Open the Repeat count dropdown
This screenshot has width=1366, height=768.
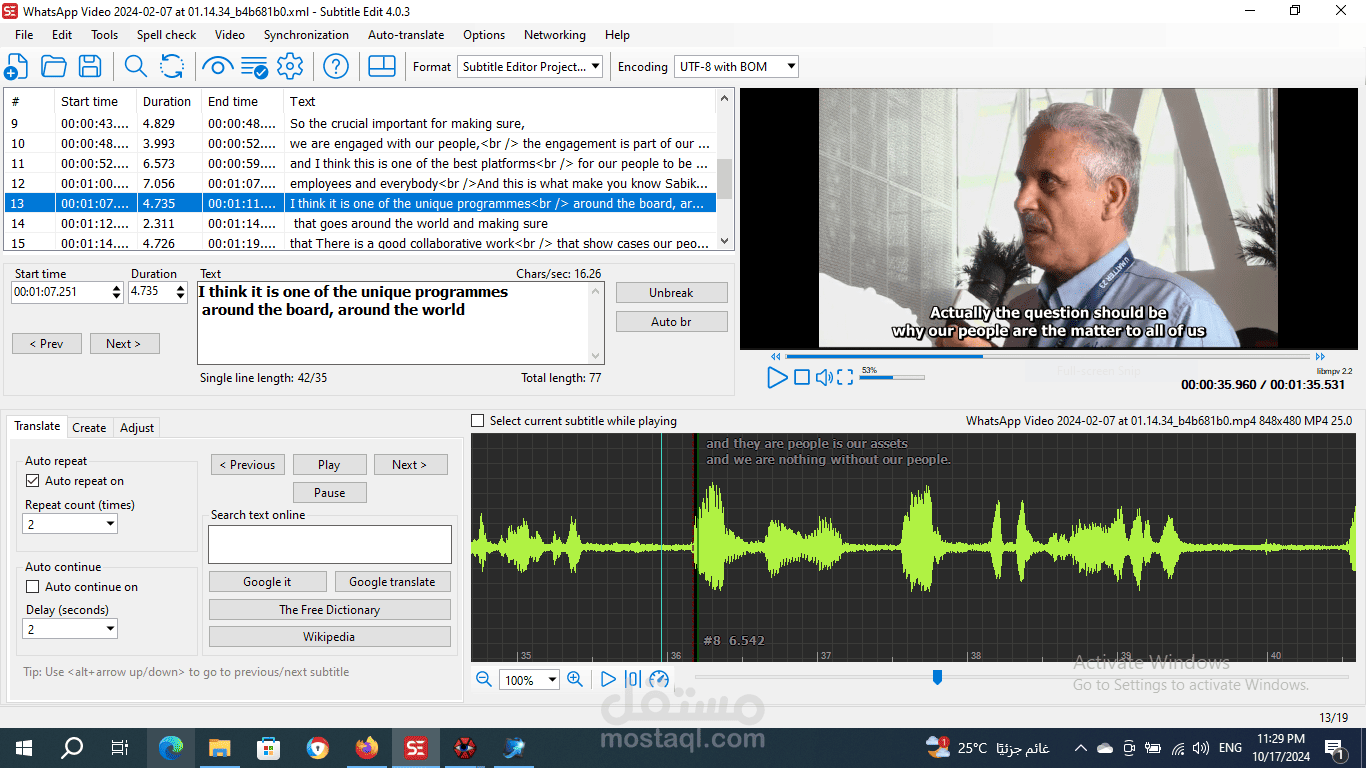[70, 524]
